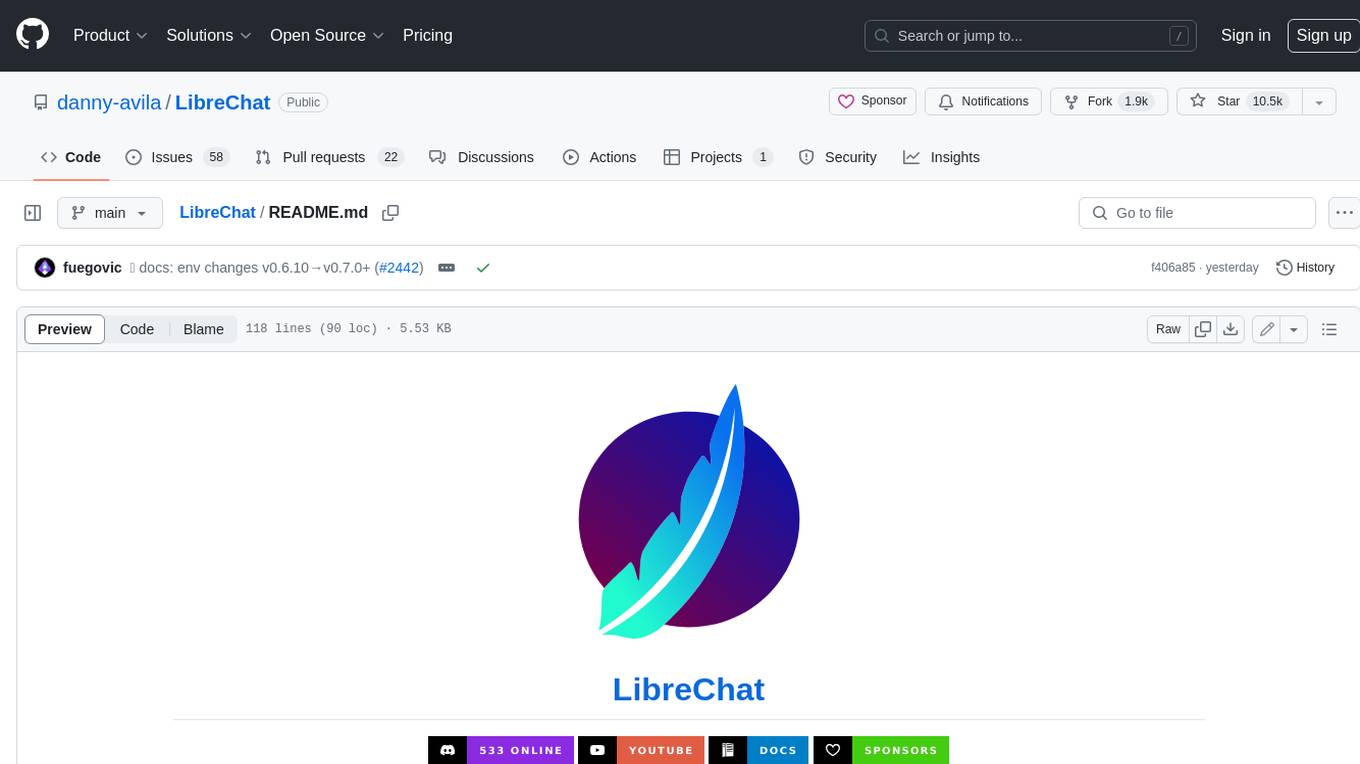Expand the Product menu
This screenshot has height=764, width=1360.
(110, 35)
